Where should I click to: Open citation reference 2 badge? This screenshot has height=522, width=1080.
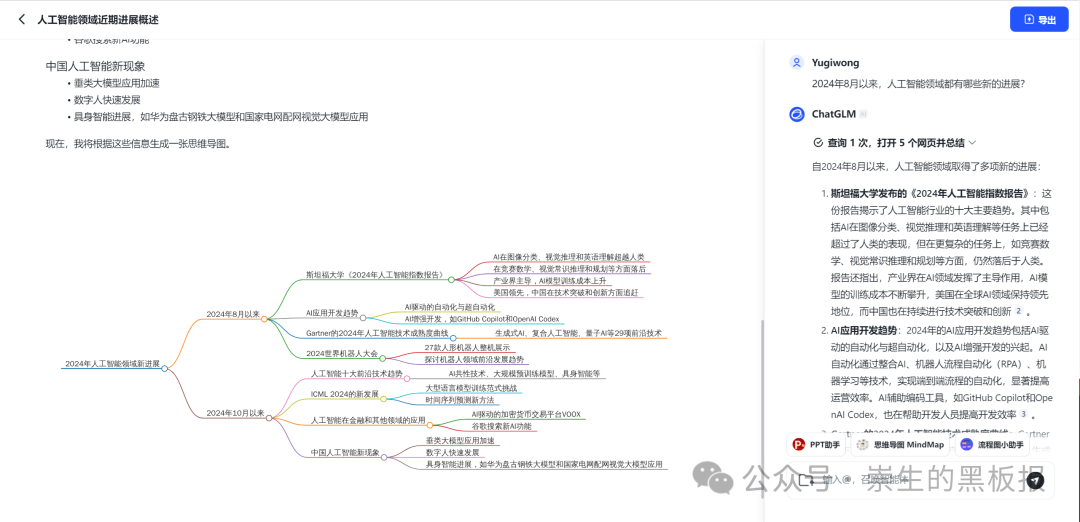pyautogui.click(x=1018, y=311)
